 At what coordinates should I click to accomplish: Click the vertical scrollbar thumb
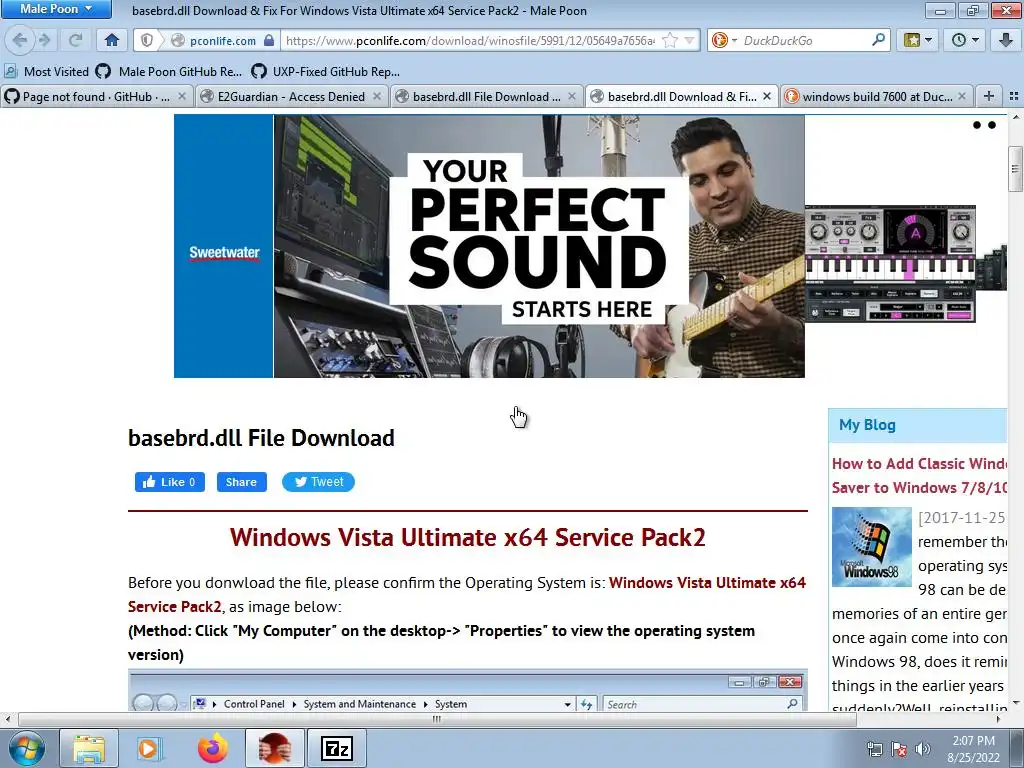[x=1015, y=170]
